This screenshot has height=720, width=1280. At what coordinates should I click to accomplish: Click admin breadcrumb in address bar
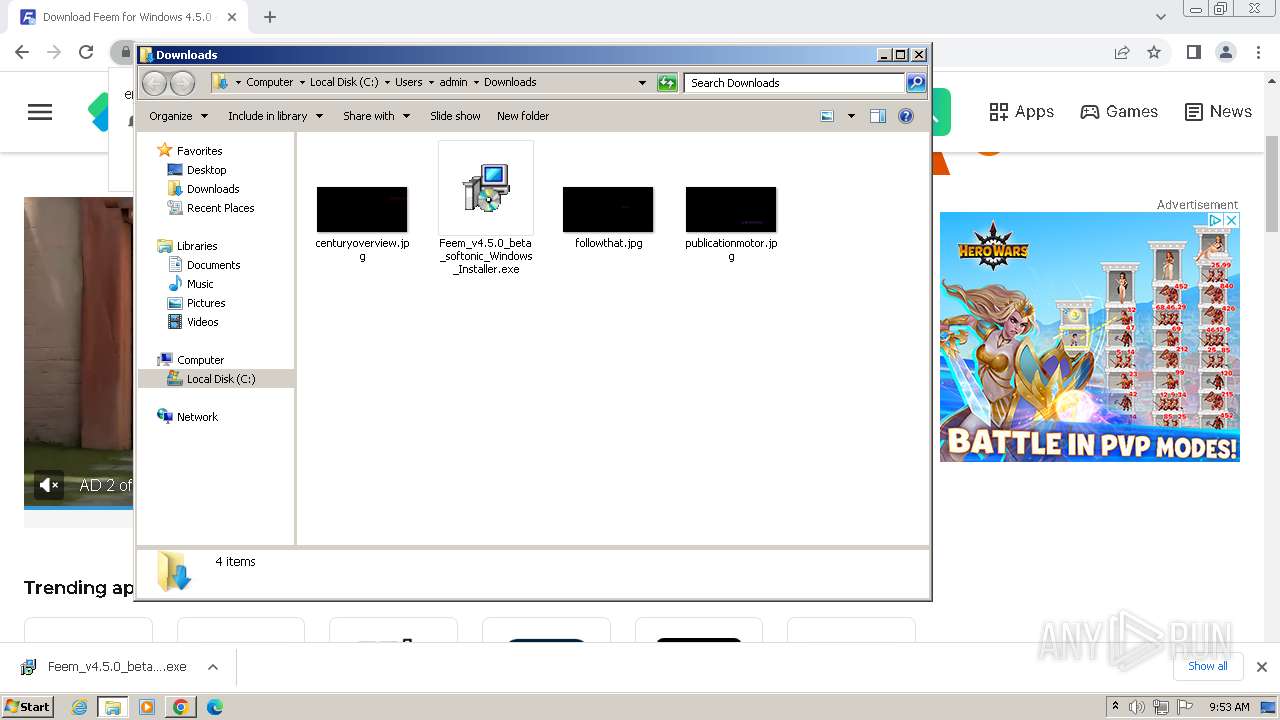[x=453, y=82]
